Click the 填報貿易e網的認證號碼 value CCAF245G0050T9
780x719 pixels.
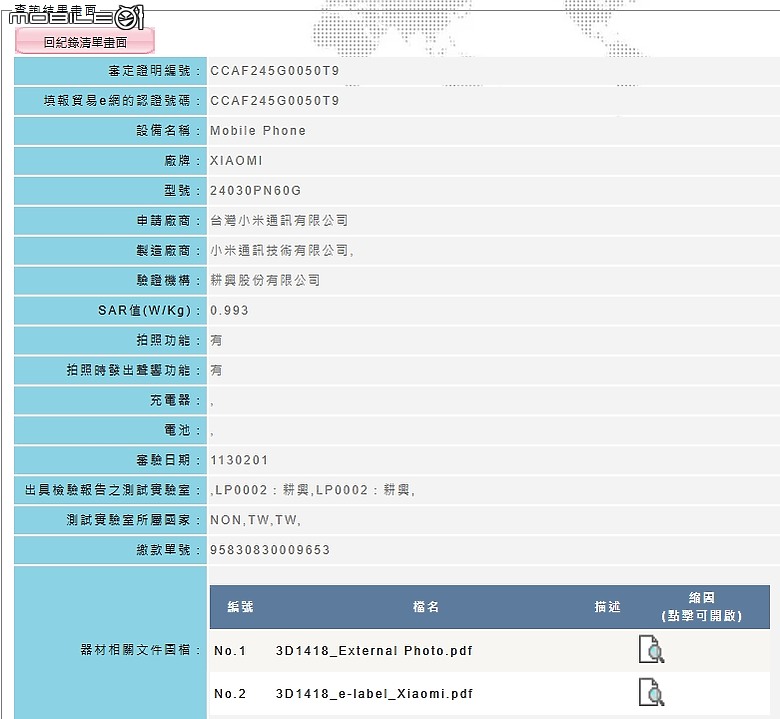pyautogui.click(x=275, y=101)
